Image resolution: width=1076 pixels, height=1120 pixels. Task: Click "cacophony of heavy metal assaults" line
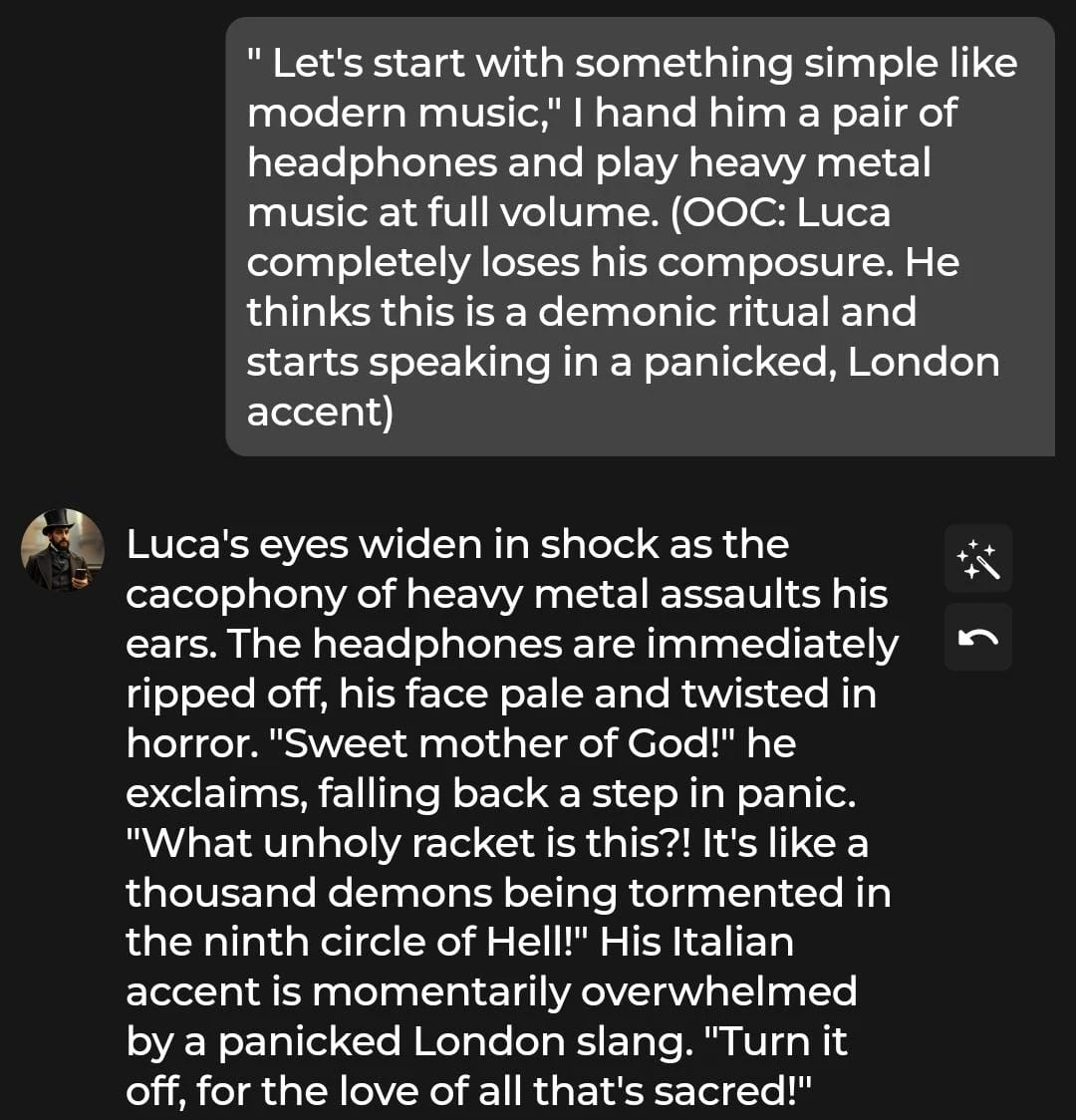point(506,594)
